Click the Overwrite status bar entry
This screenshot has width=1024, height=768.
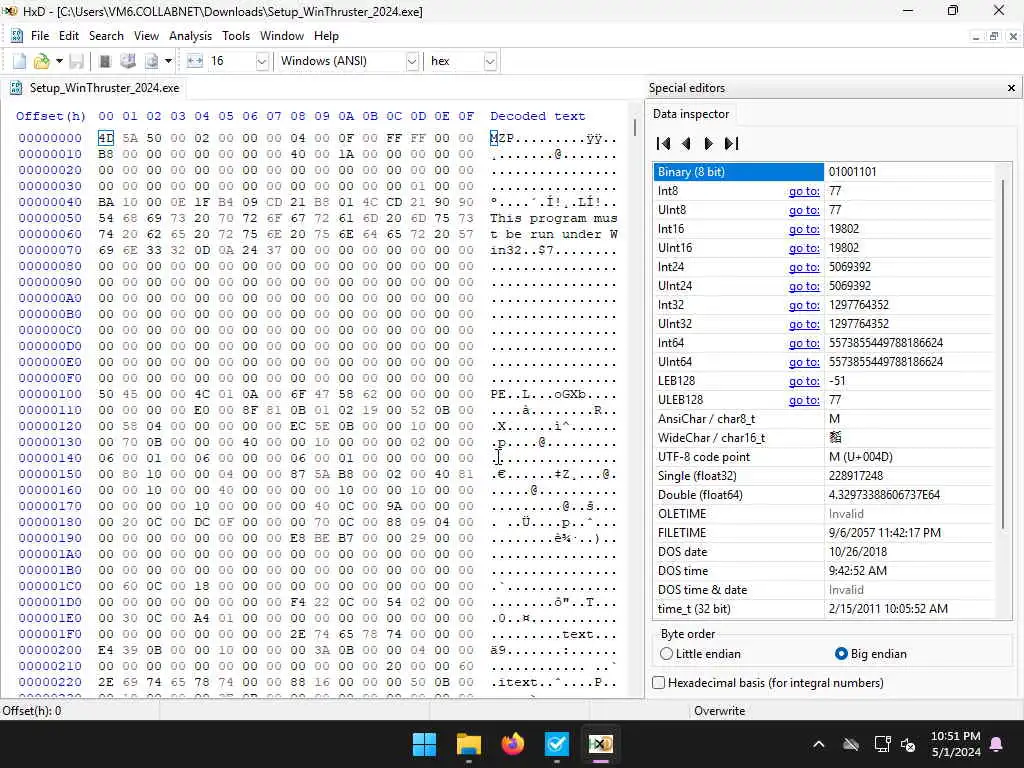[x=719, y=711]
